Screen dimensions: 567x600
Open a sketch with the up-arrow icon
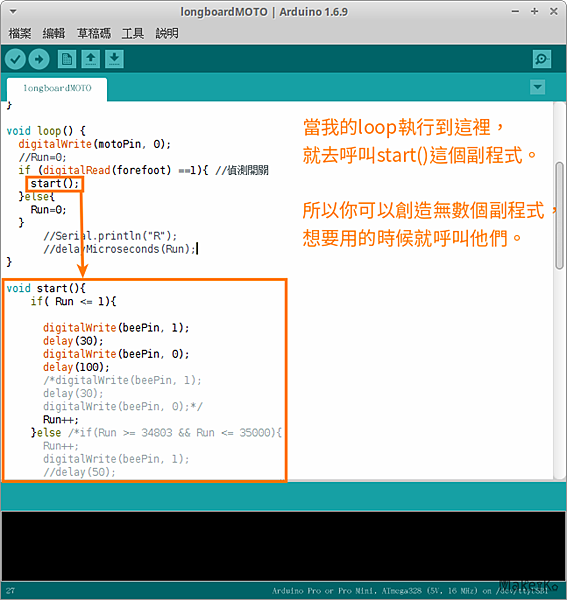91,59
